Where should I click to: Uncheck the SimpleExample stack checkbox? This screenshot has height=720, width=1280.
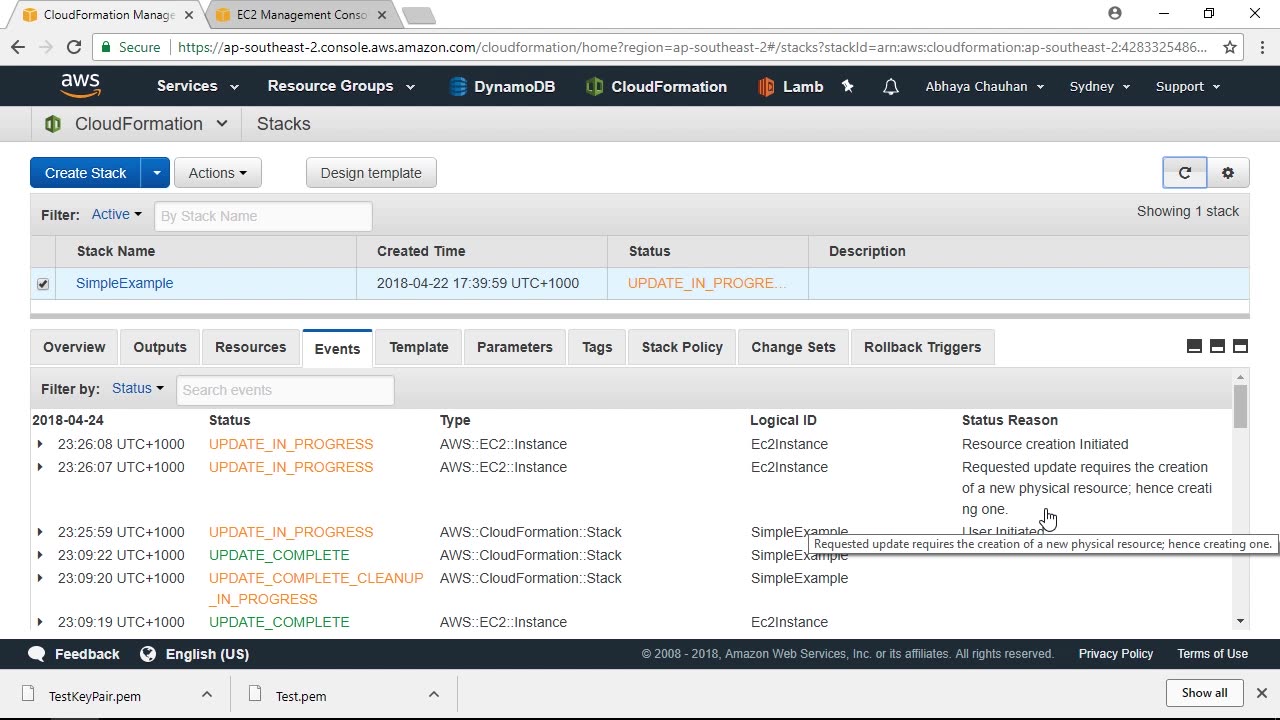[x=43, y=284]
